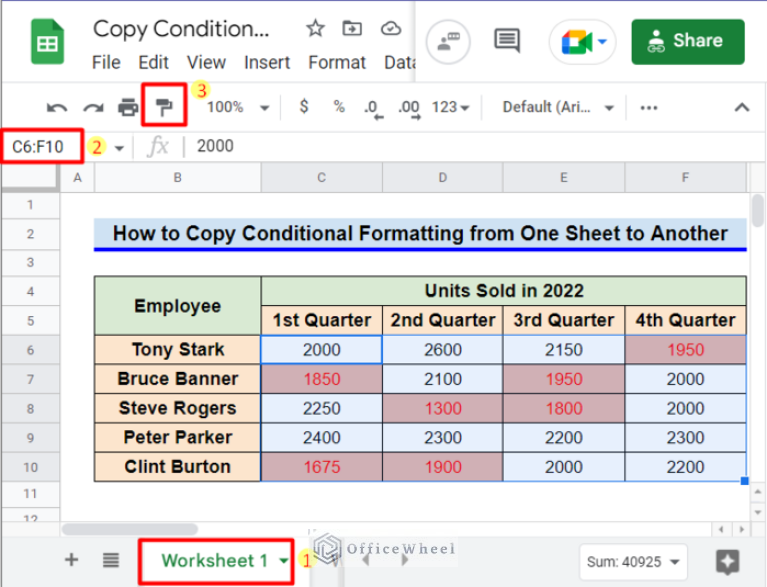Click the Paint format icon
This screenshot has height=587, width=767.
pos(164,107)
